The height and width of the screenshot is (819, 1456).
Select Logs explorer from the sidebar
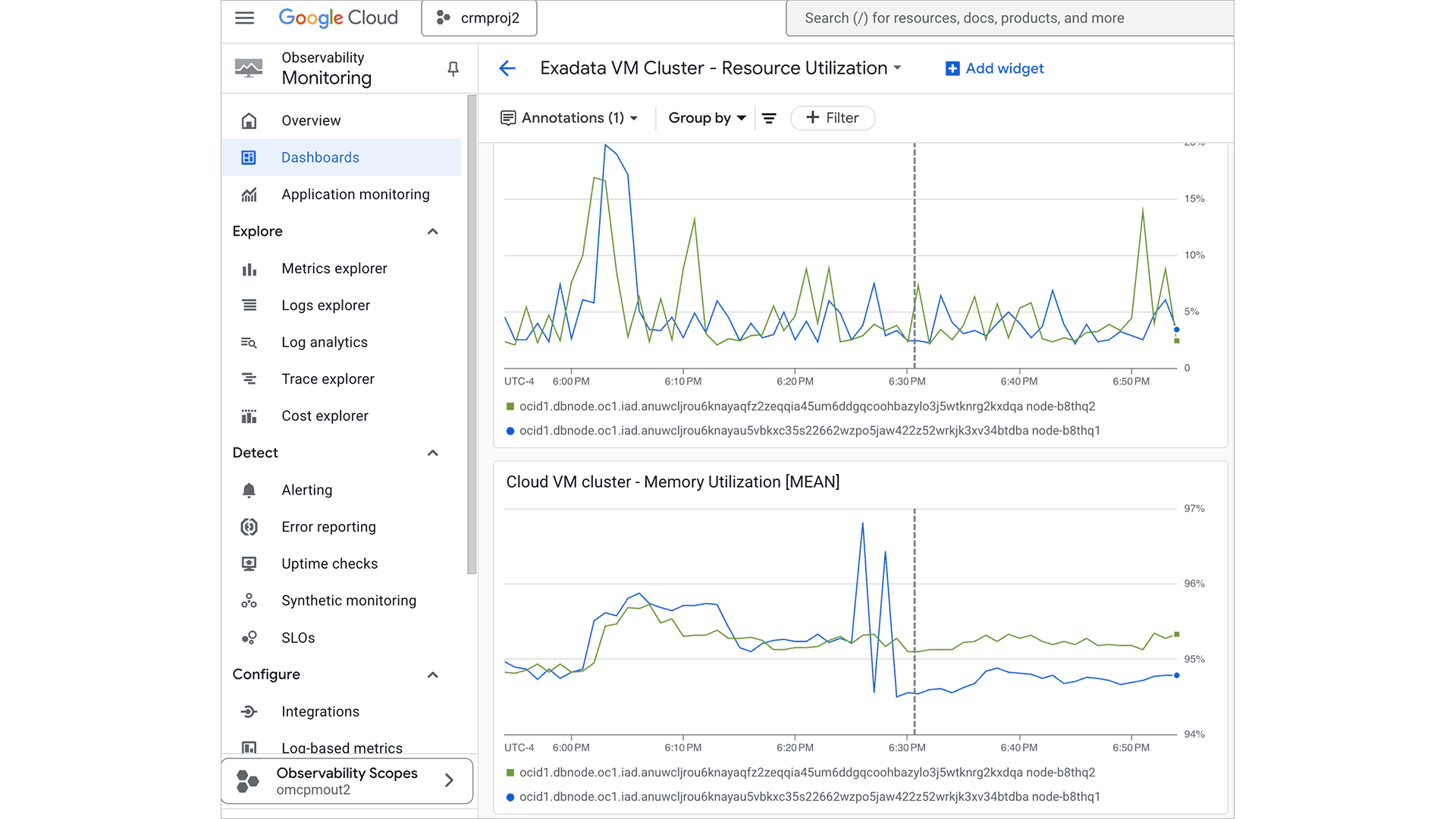[x=325, y=305]
